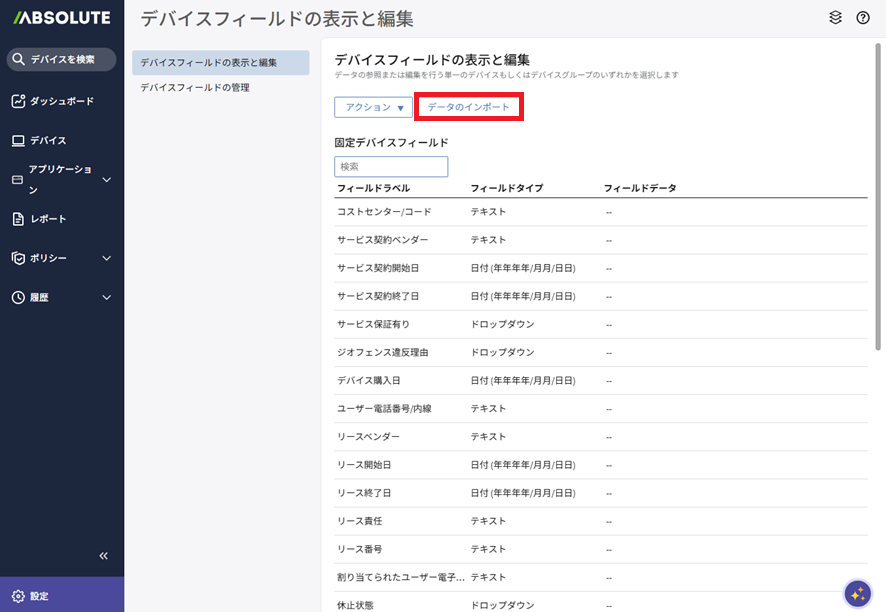Open the アクション dropdown
Viewport: 886px width, 612px height.
[373, 107]
